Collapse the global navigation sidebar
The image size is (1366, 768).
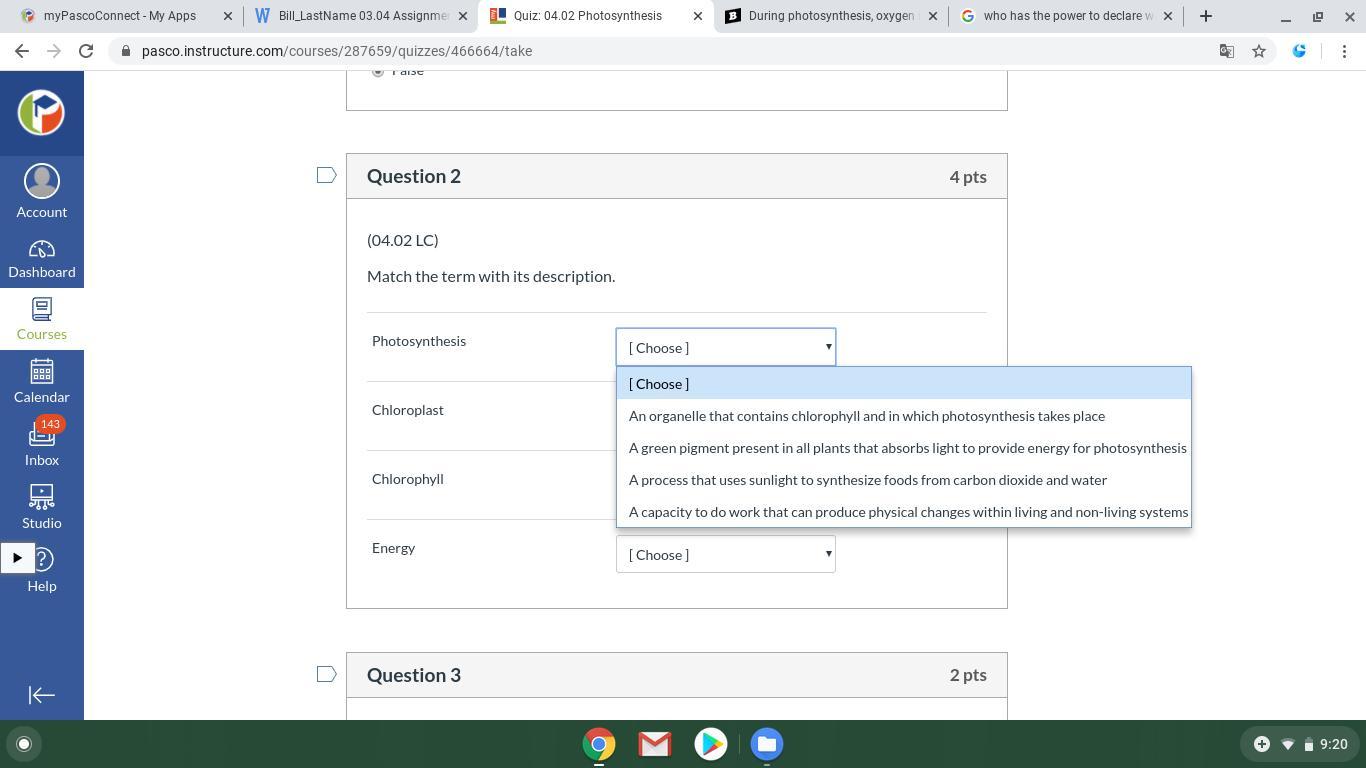click(41, 695)
